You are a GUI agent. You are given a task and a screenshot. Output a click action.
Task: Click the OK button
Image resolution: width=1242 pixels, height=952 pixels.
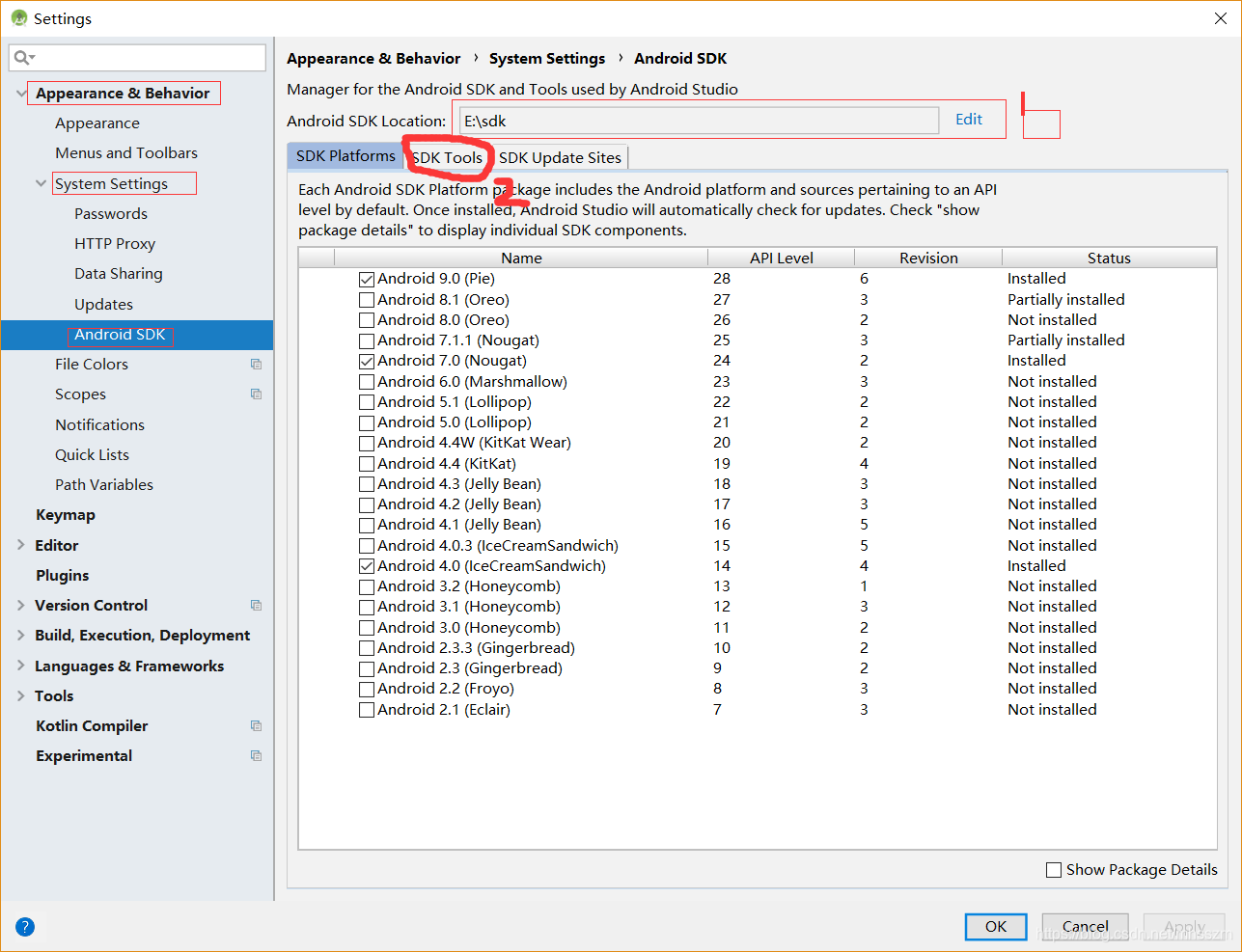[996, 927]
